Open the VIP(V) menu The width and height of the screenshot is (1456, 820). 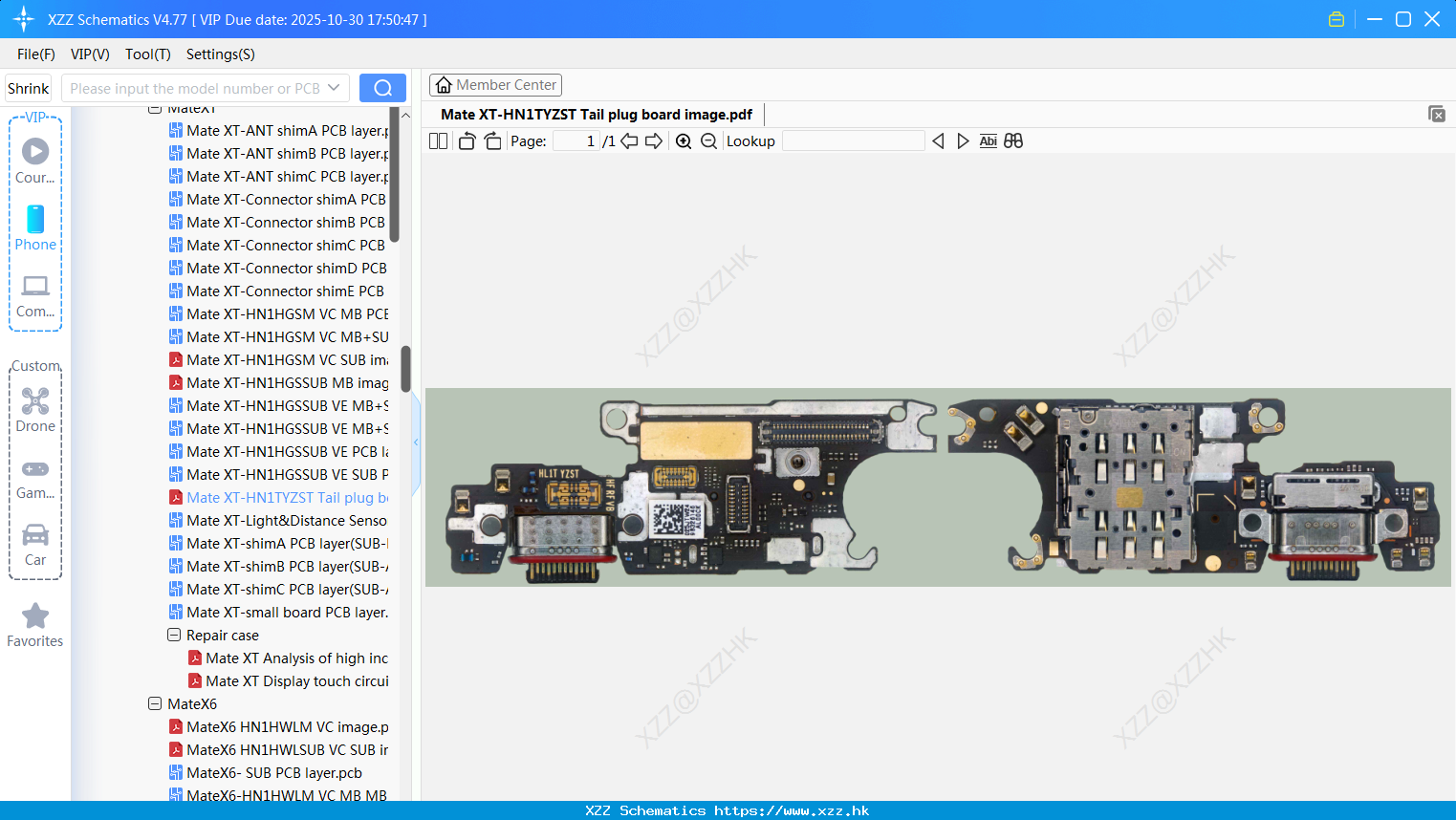pyautogui.click(x=90, y=54)
